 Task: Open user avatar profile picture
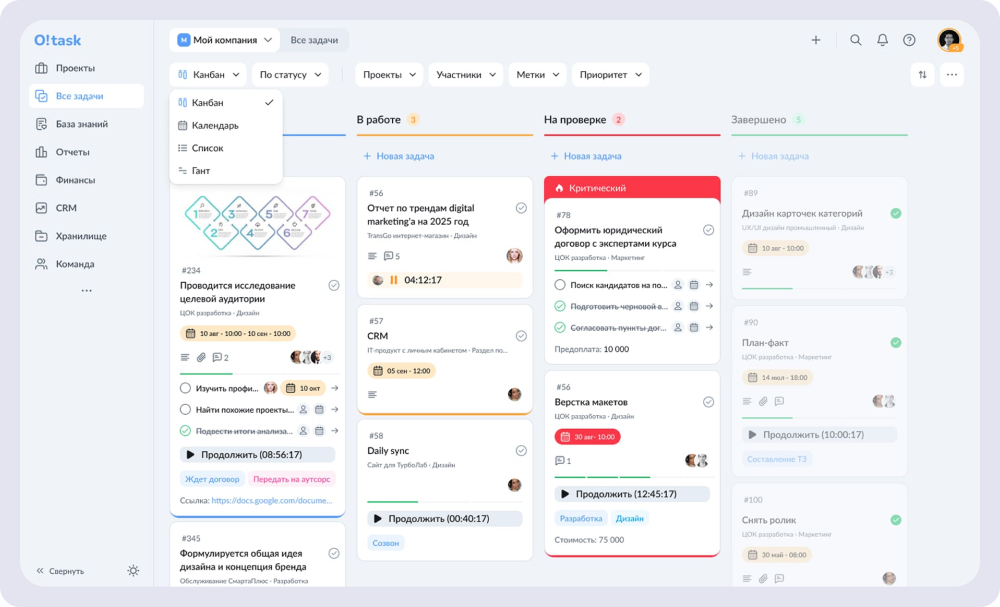click(x=949, y=40)
